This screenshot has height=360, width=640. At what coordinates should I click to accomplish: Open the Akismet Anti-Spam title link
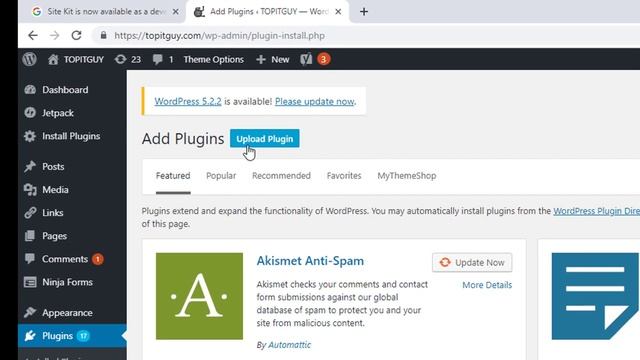[x=310, y=261]
